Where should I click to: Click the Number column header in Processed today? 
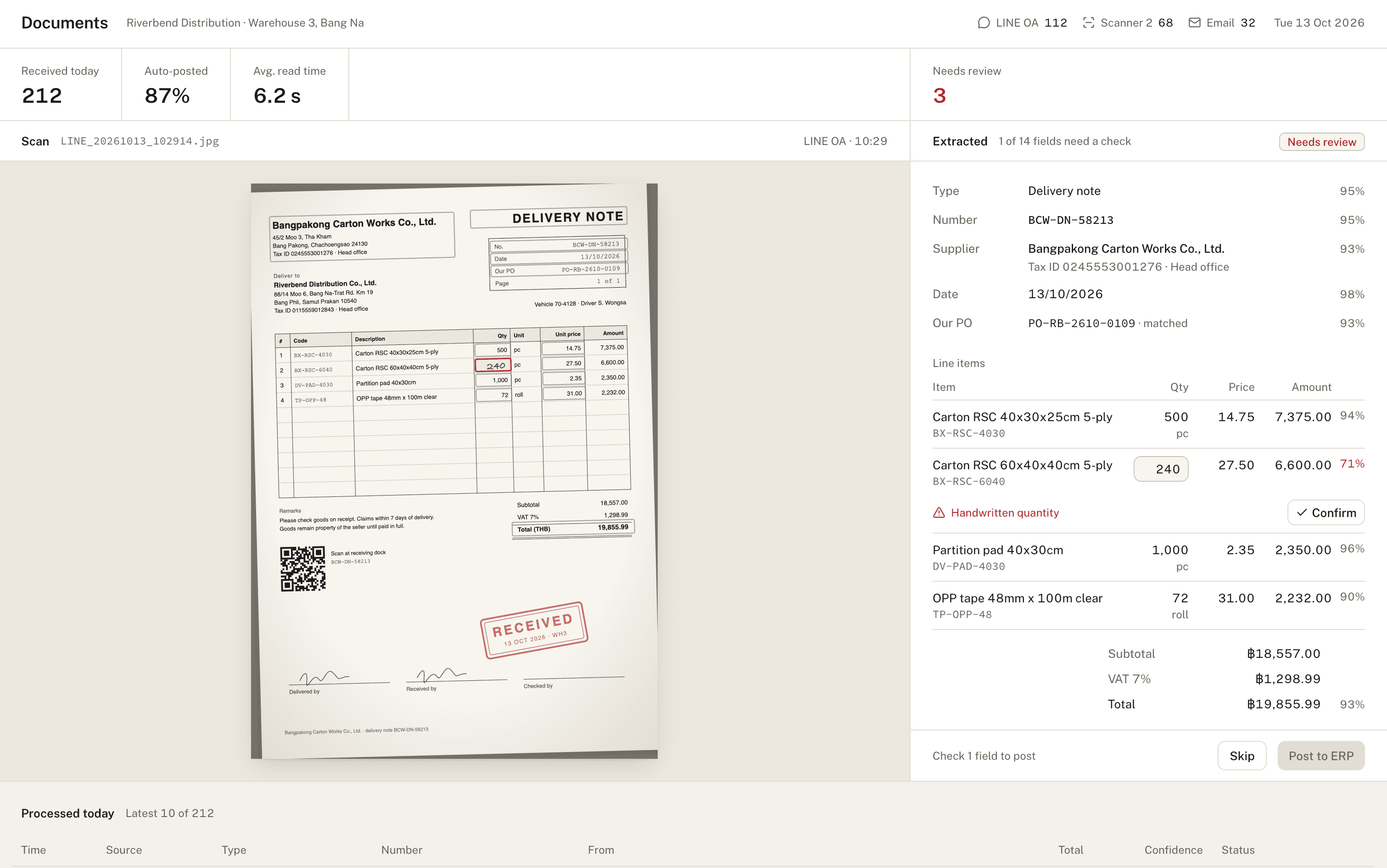click(x=402, y=850)
